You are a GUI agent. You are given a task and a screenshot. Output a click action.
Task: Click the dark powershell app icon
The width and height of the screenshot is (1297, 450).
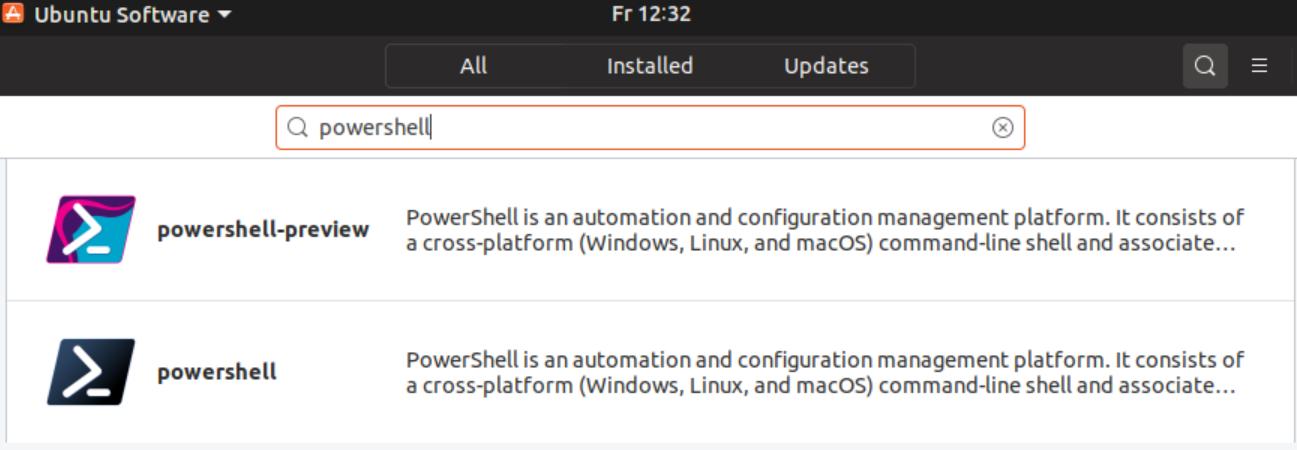(91, 372)
